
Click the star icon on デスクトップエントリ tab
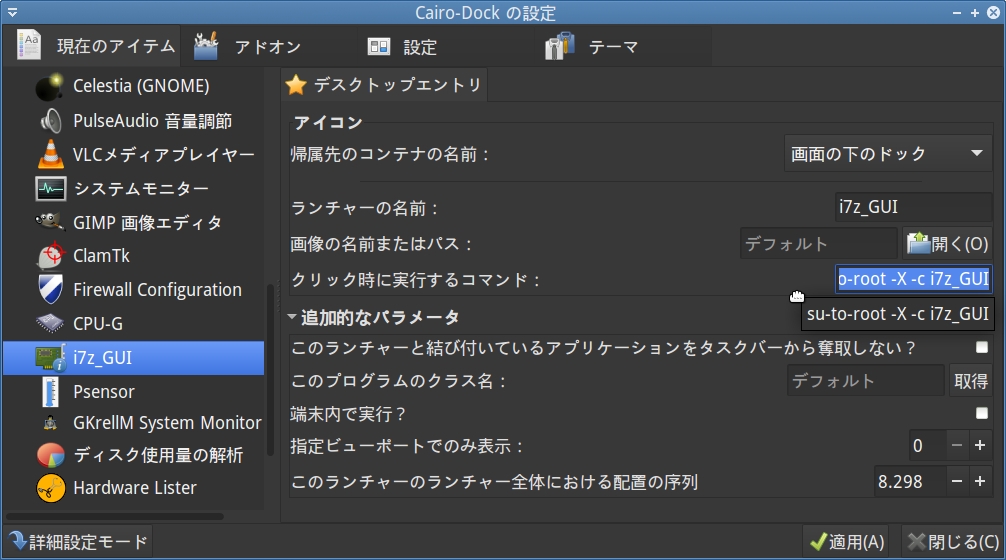click(296, 85)
